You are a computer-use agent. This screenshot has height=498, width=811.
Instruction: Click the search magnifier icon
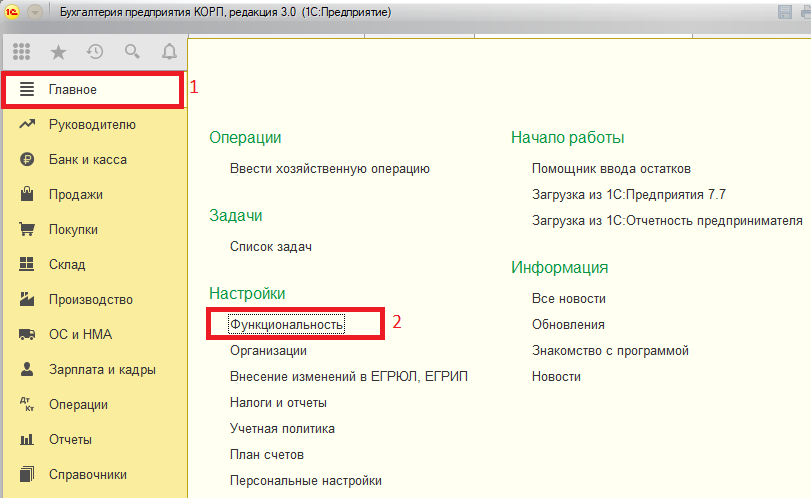point(132,51)
